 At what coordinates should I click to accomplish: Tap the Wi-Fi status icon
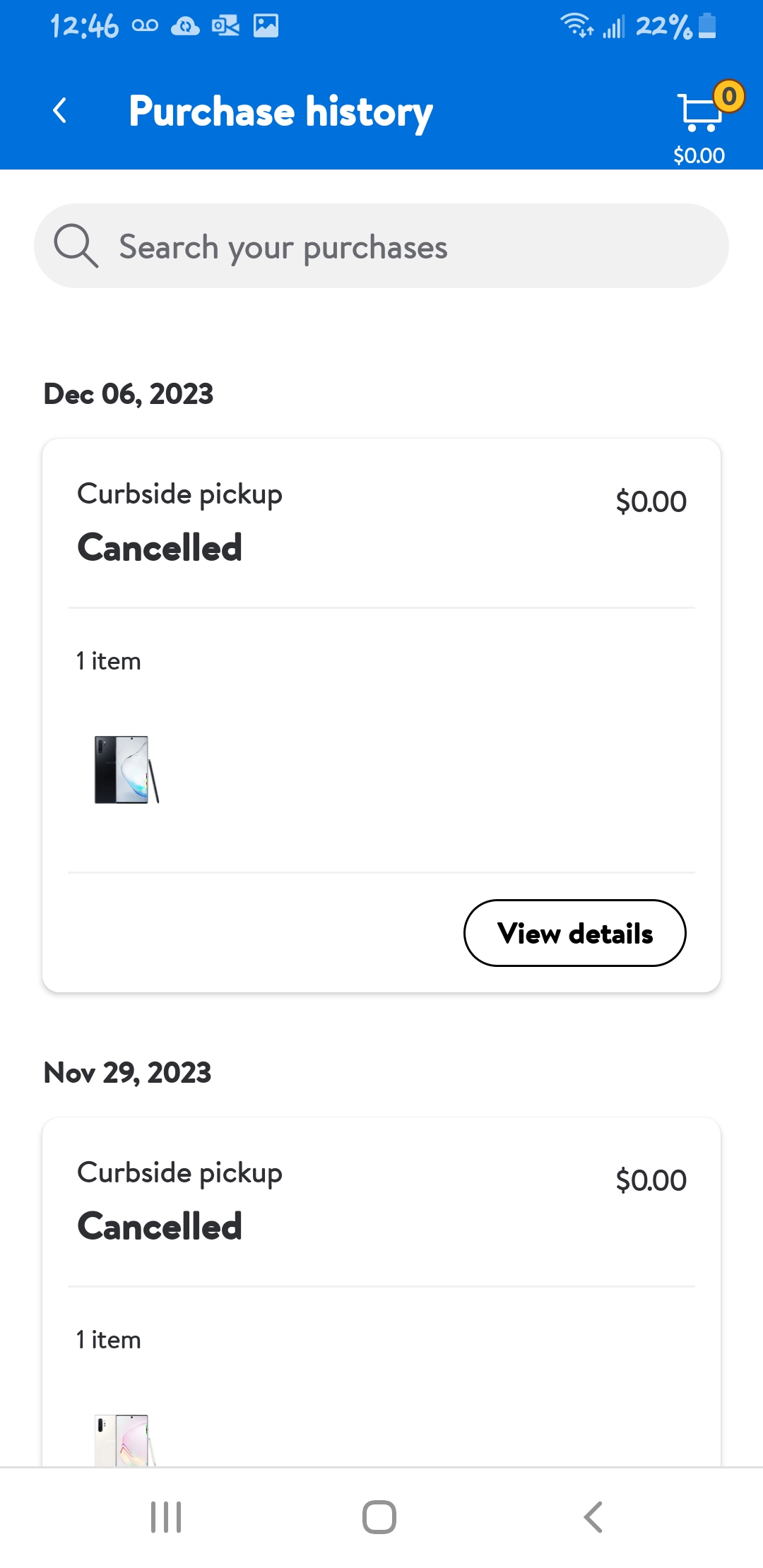(576, 26)
